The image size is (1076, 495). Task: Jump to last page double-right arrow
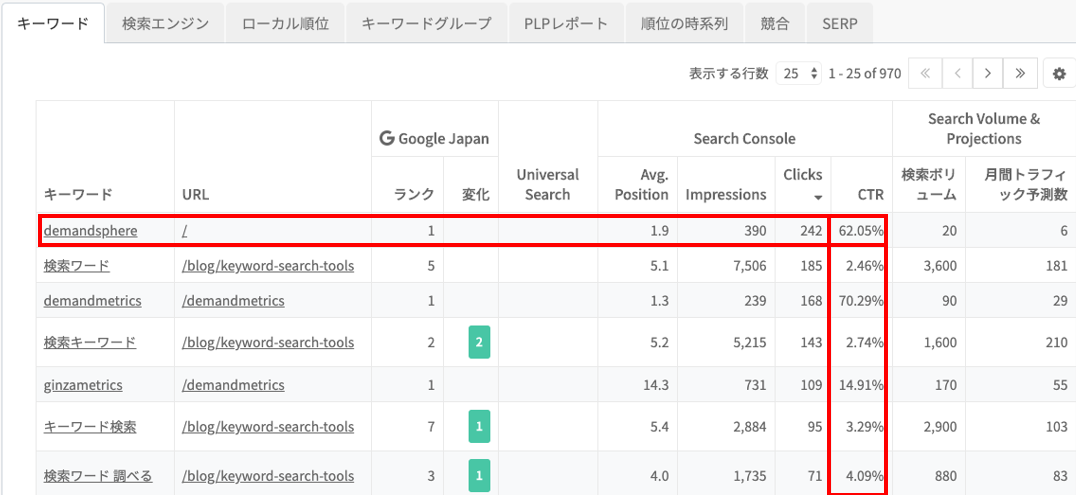1020,73
